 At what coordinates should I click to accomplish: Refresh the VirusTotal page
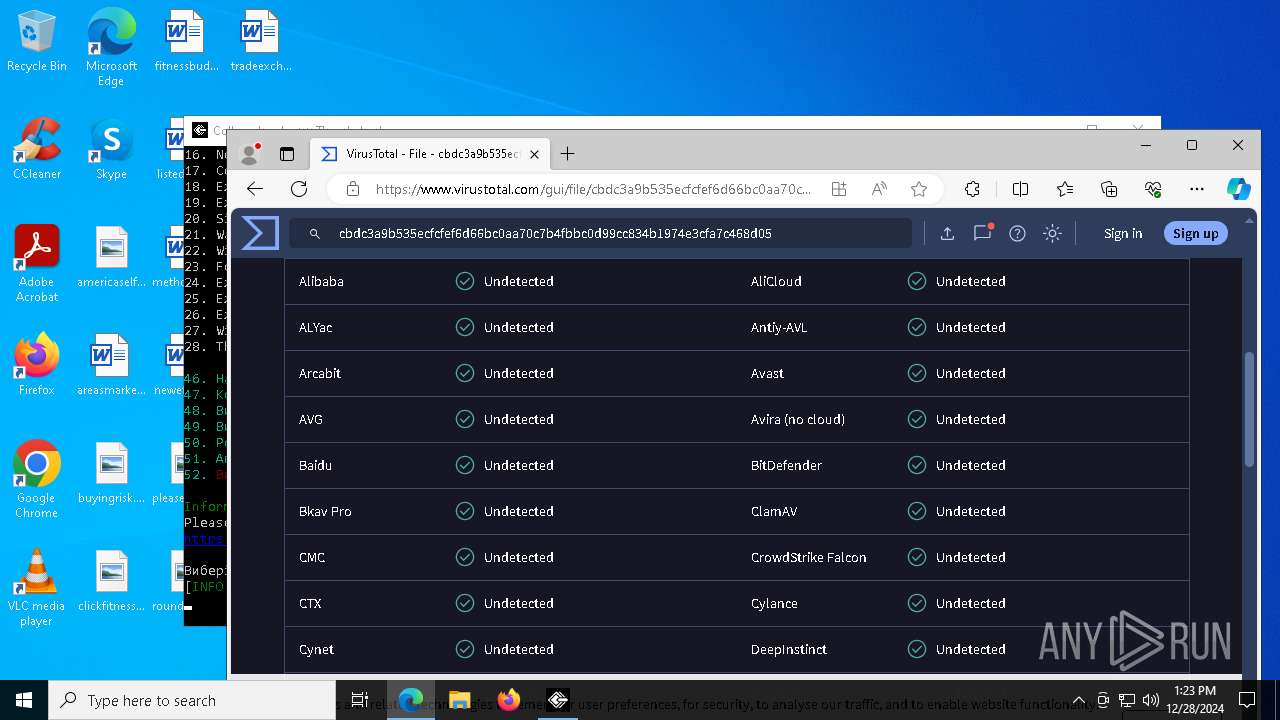[x=299, y=189]
